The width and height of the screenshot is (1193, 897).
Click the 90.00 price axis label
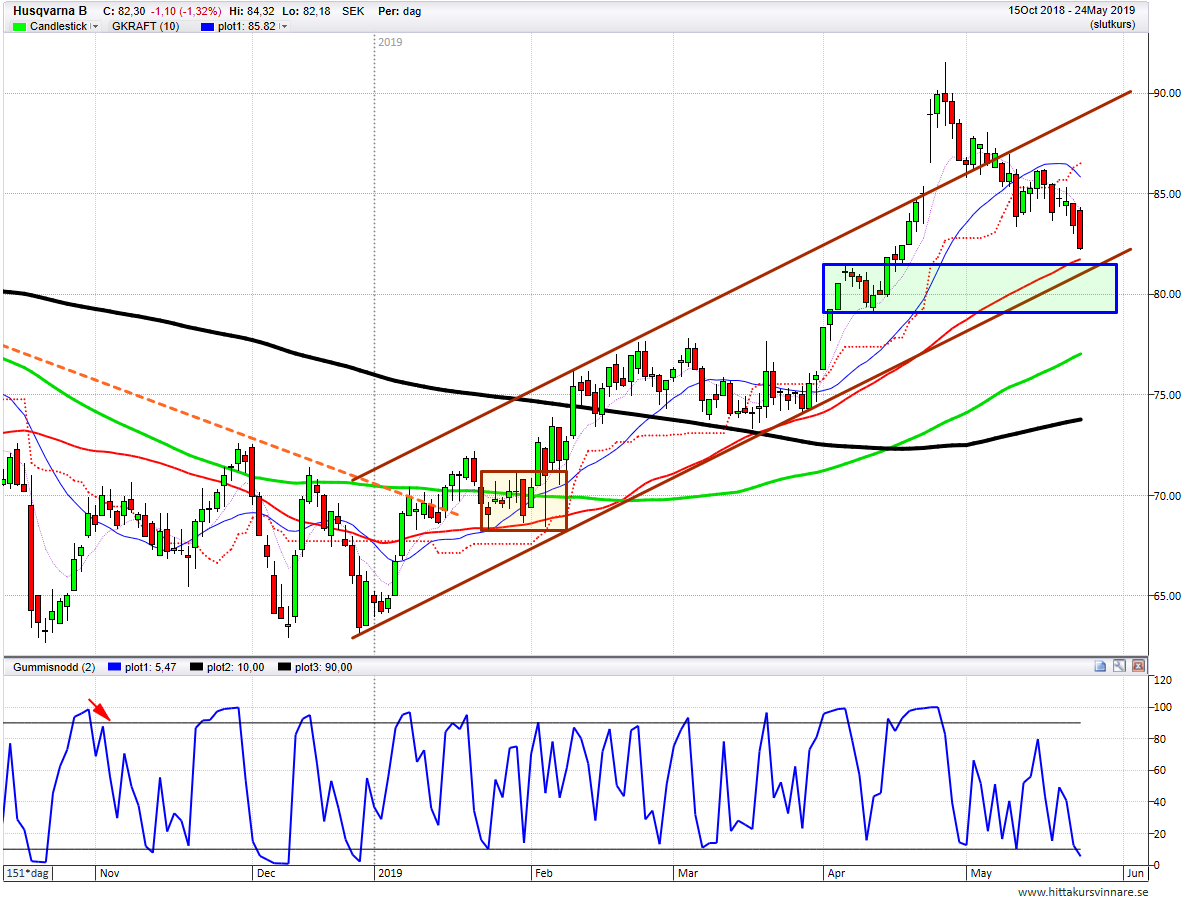pyautogui.click(x=1167, y=94)
